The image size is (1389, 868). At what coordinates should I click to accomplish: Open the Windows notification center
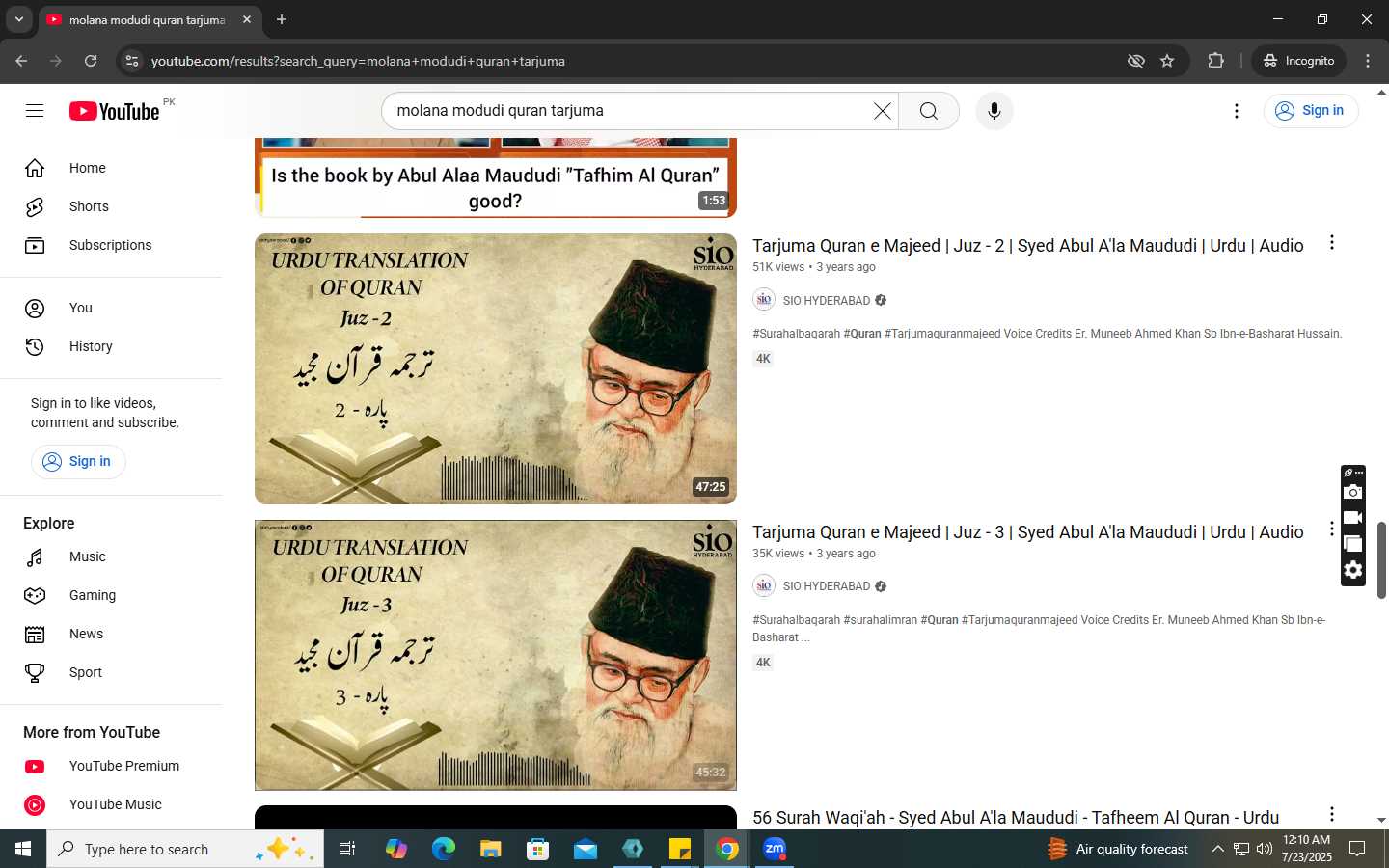pos(1357,849)
